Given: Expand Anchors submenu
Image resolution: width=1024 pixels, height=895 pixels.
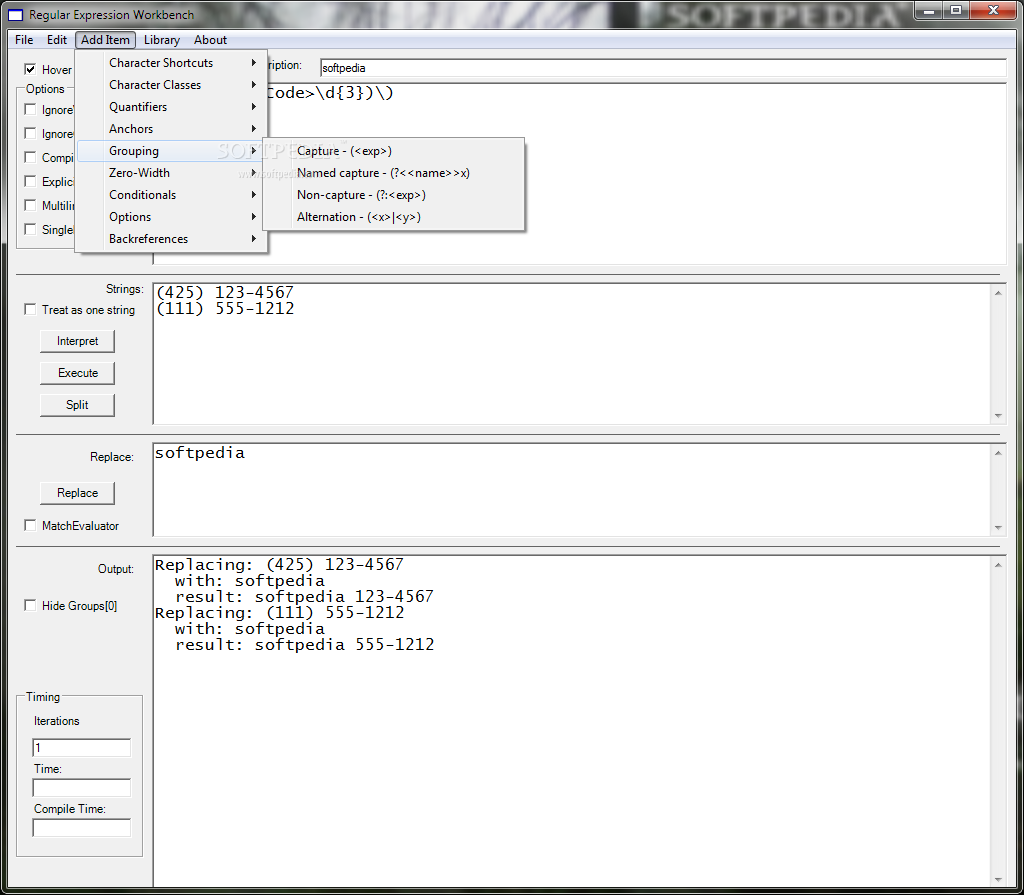Looking at the screenshot, I should point(172,129).
